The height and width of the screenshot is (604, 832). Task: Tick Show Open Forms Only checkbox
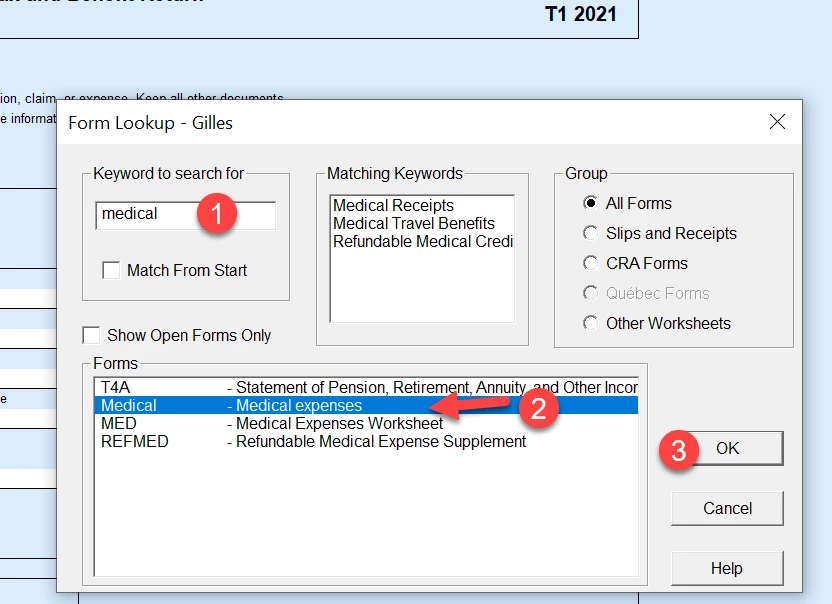[x=91, y=335]
